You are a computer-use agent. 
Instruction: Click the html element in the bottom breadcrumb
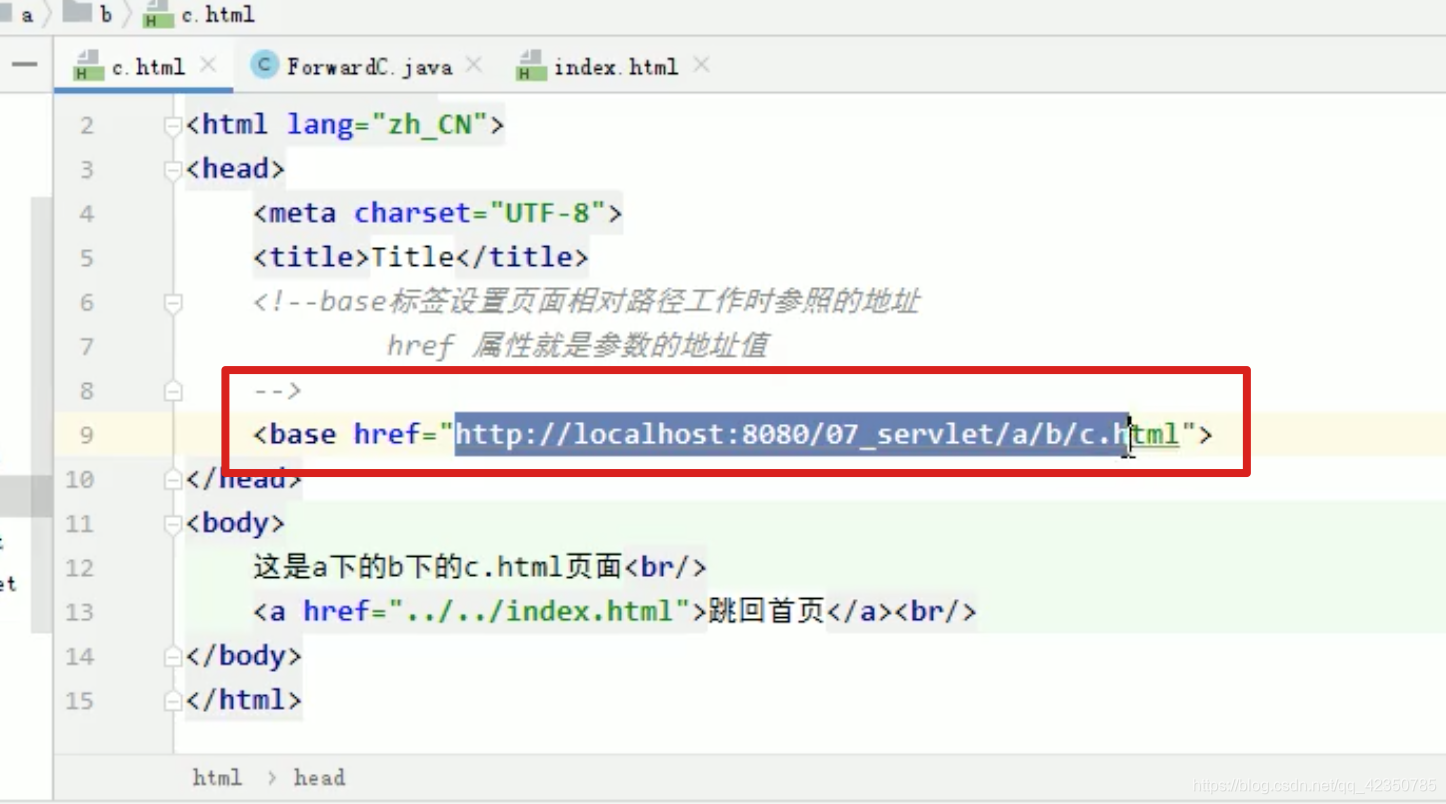click(217, 777)
